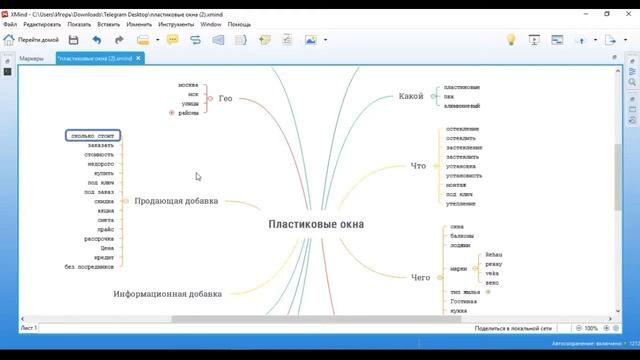Switch to the Маркеры tab
The width and height of the screenshot is (640, 360).
tap(31, 59)
